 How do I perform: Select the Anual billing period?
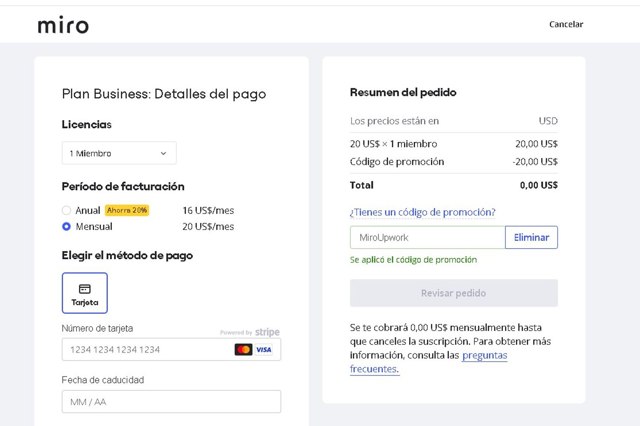coord(66,210)
